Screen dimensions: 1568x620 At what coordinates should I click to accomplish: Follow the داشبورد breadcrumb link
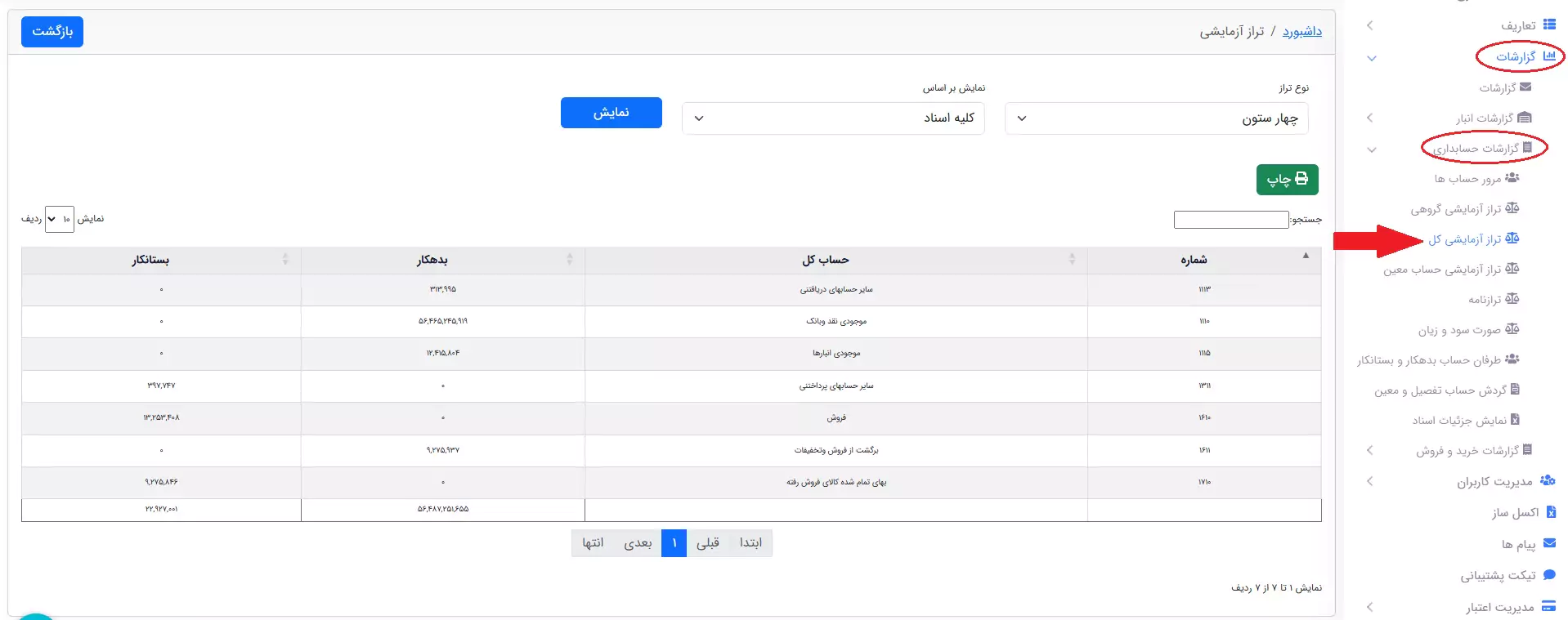(1301, 32)
